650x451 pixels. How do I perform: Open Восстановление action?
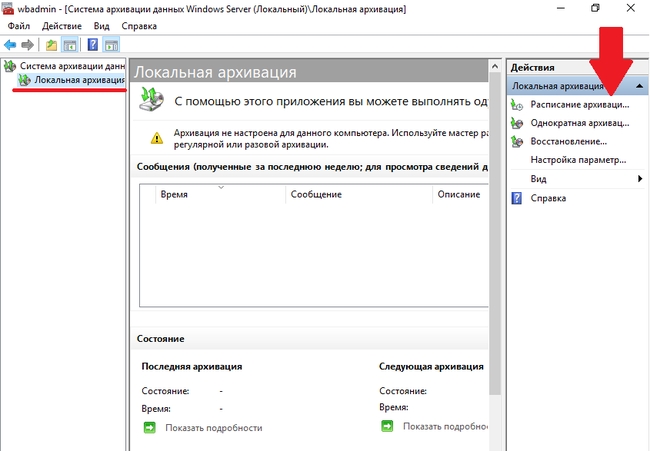tap(568, 142)
